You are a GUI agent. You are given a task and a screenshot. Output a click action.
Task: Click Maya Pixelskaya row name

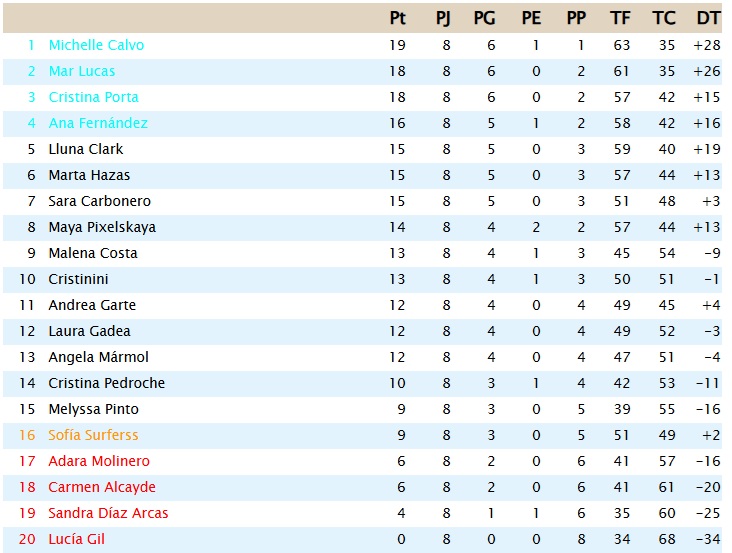pyautogui.click(x=102, y=227)
